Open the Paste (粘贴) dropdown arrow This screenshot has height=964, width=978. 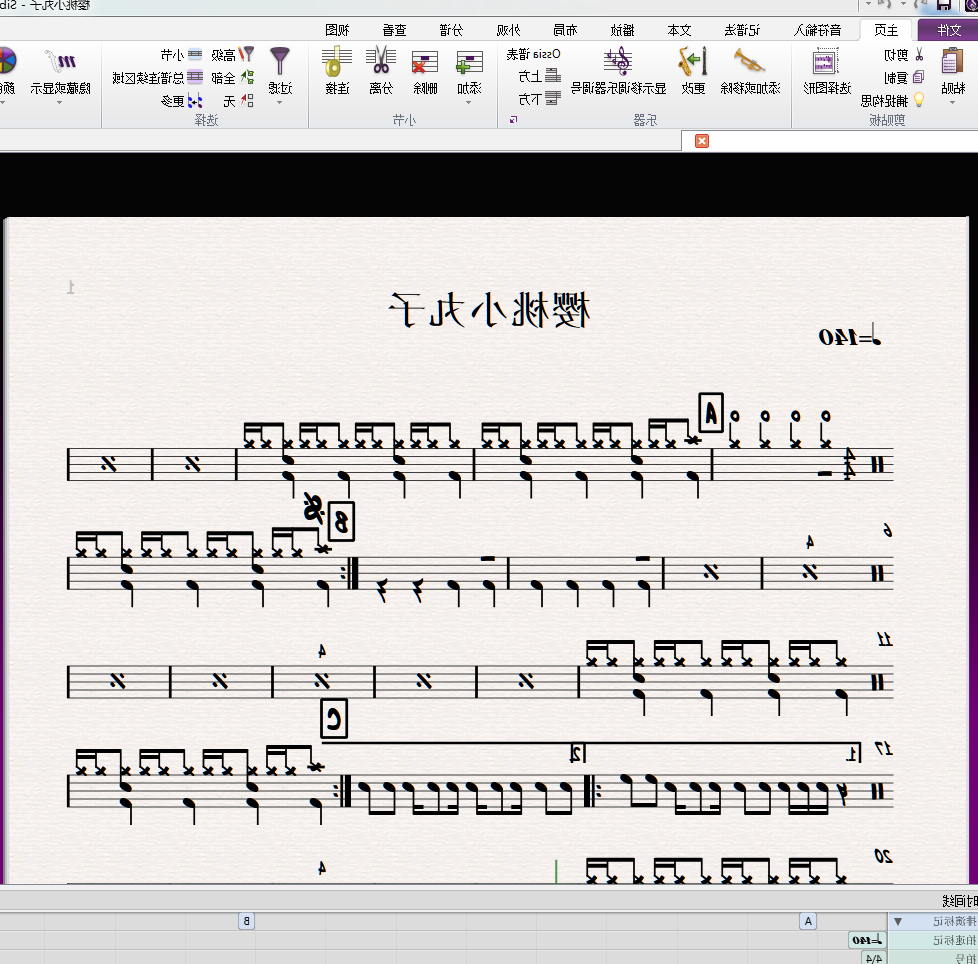(x=952, y=102)
